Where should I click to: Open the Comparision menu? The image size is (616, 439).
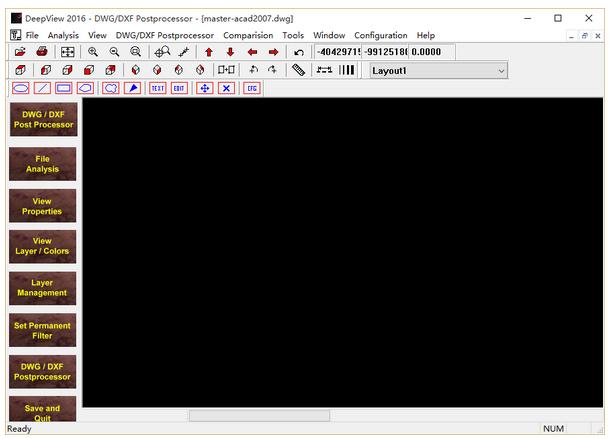tap(248, 35)
